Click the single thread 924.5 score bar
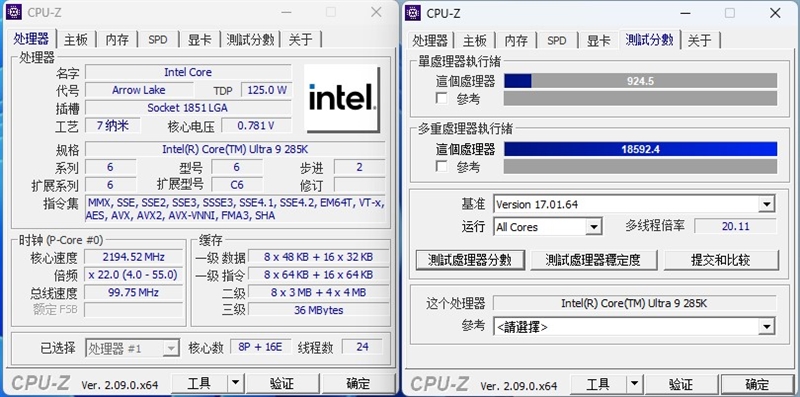800x397 pixels. 640,81
